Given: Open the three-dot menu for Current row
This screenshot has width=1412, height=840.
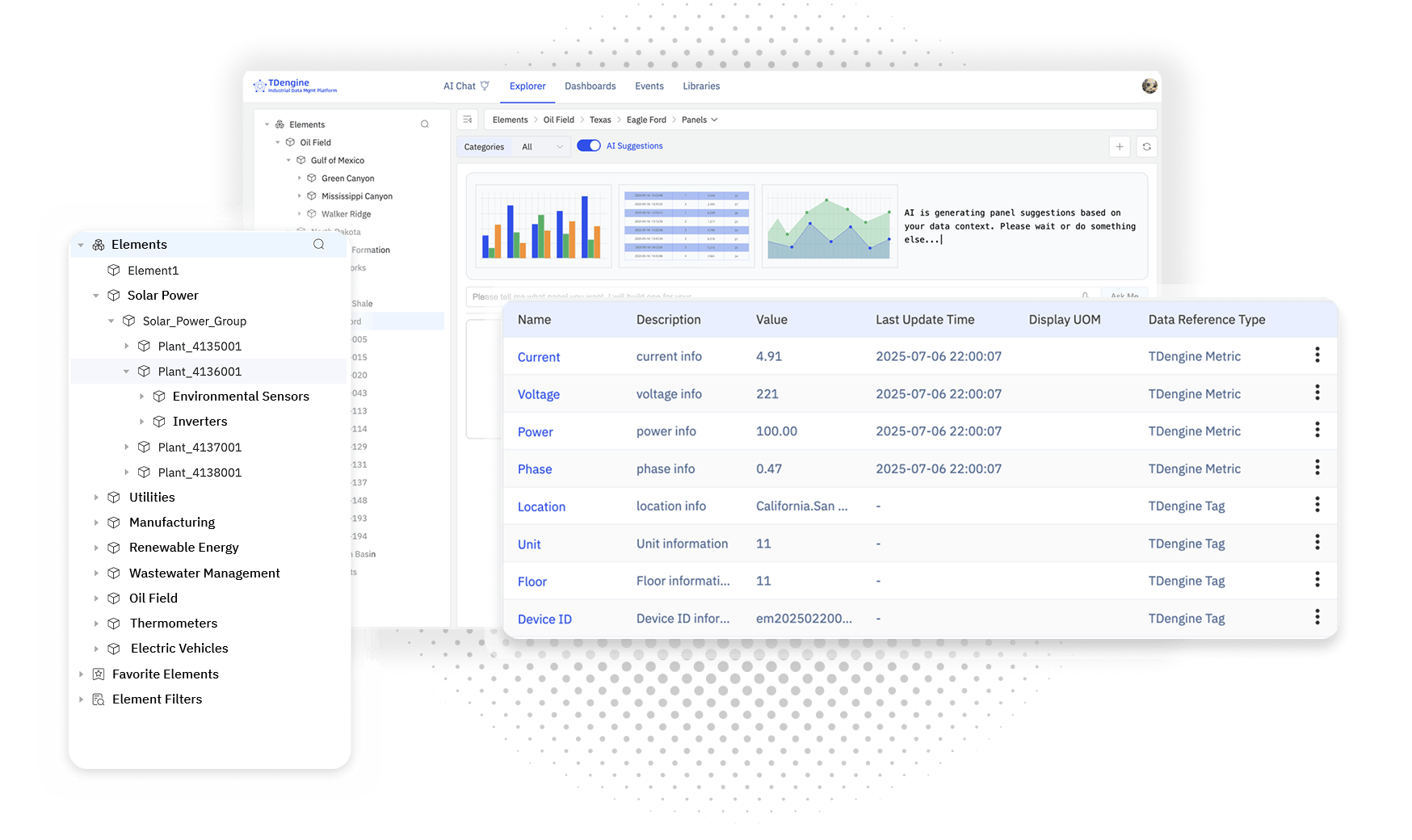Looking at the screenshot, I should click(1317, 355).
